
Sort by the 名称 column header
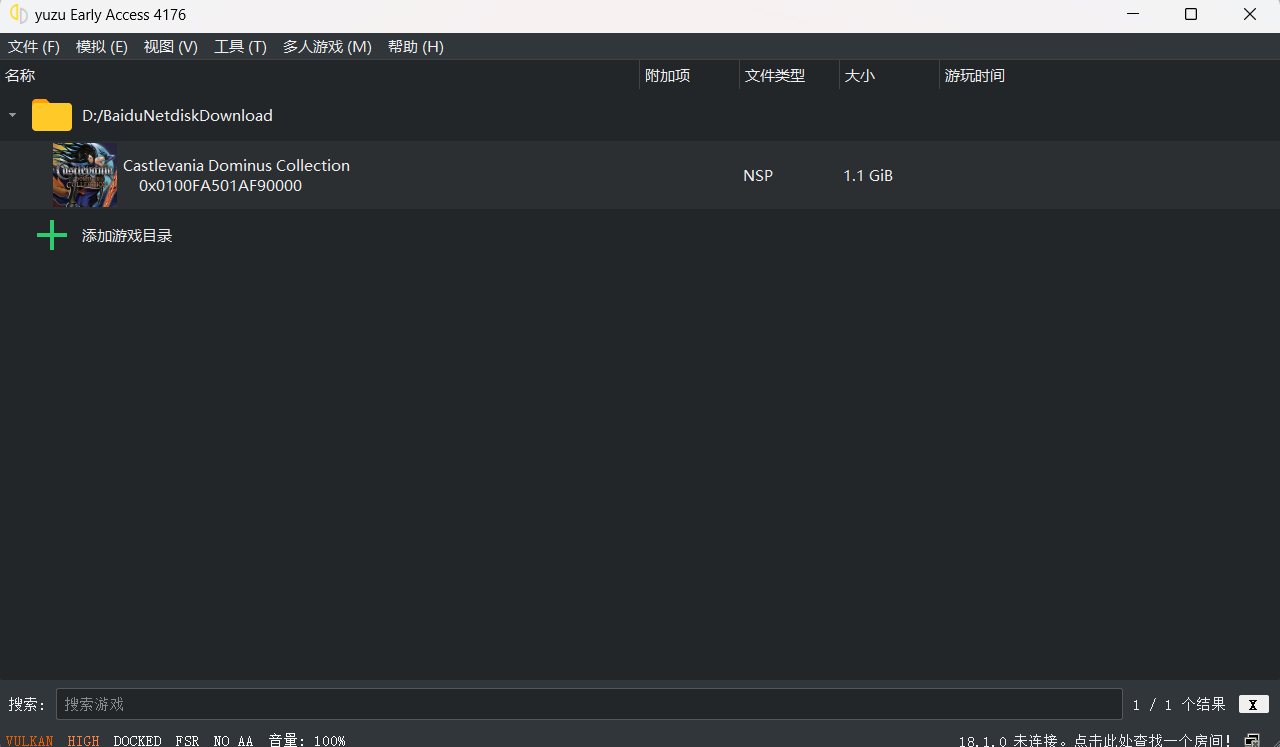pos(319,76)
